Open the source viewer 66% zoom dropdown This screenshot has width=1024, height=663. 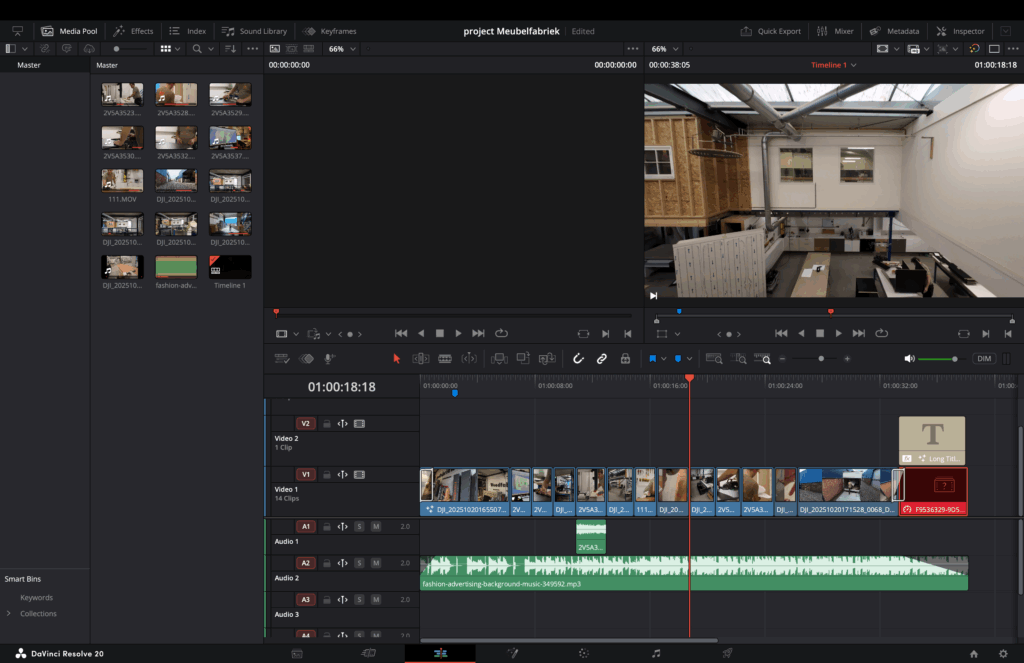pos(343,49)
